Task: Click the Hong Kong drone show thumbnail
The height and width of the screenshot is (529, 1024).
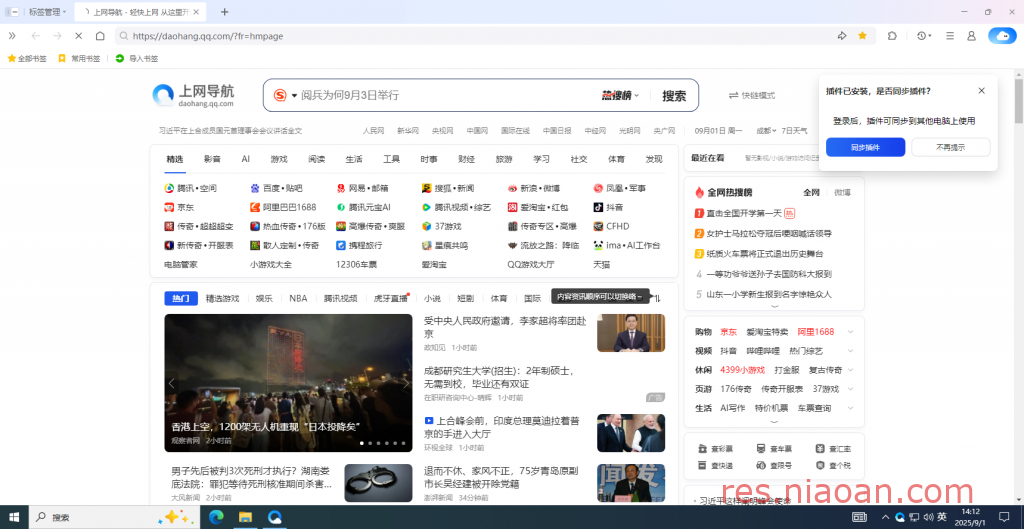Action: pos(288,383)
